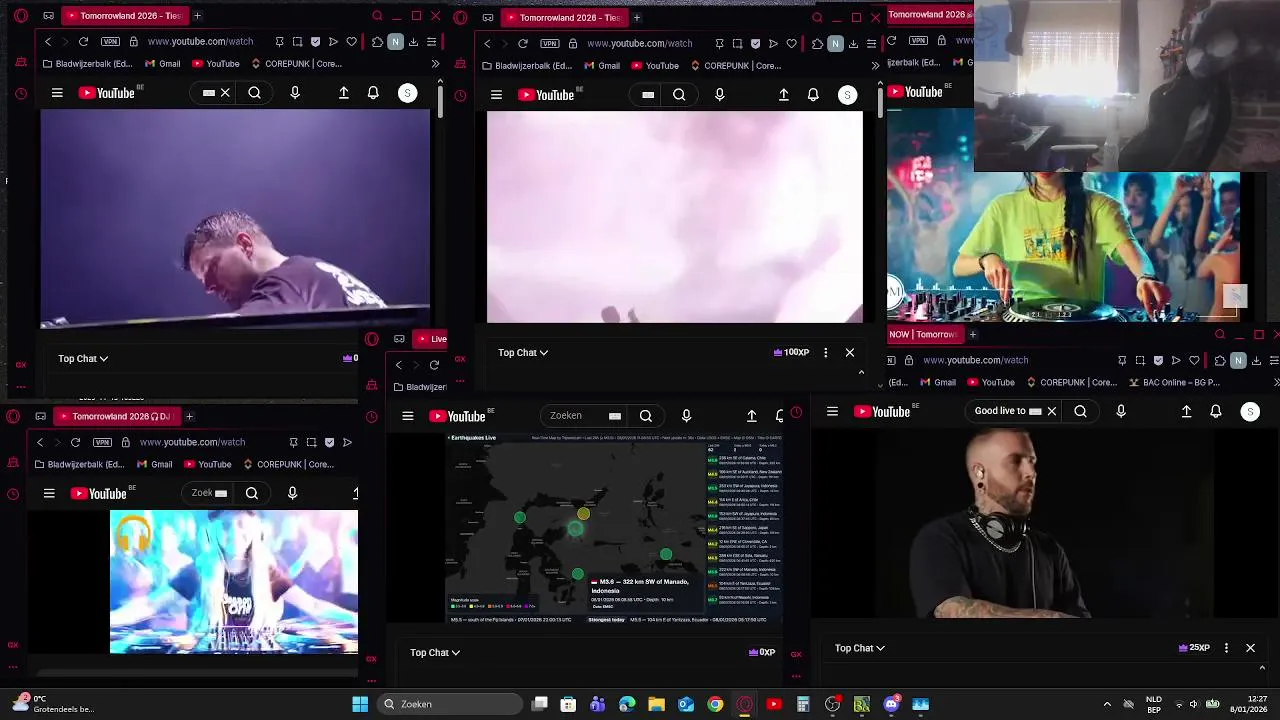This screenshot has width=1280, height=720.
Task: Select 'NOW | Tomorro' tab
Action: [924, 334]
